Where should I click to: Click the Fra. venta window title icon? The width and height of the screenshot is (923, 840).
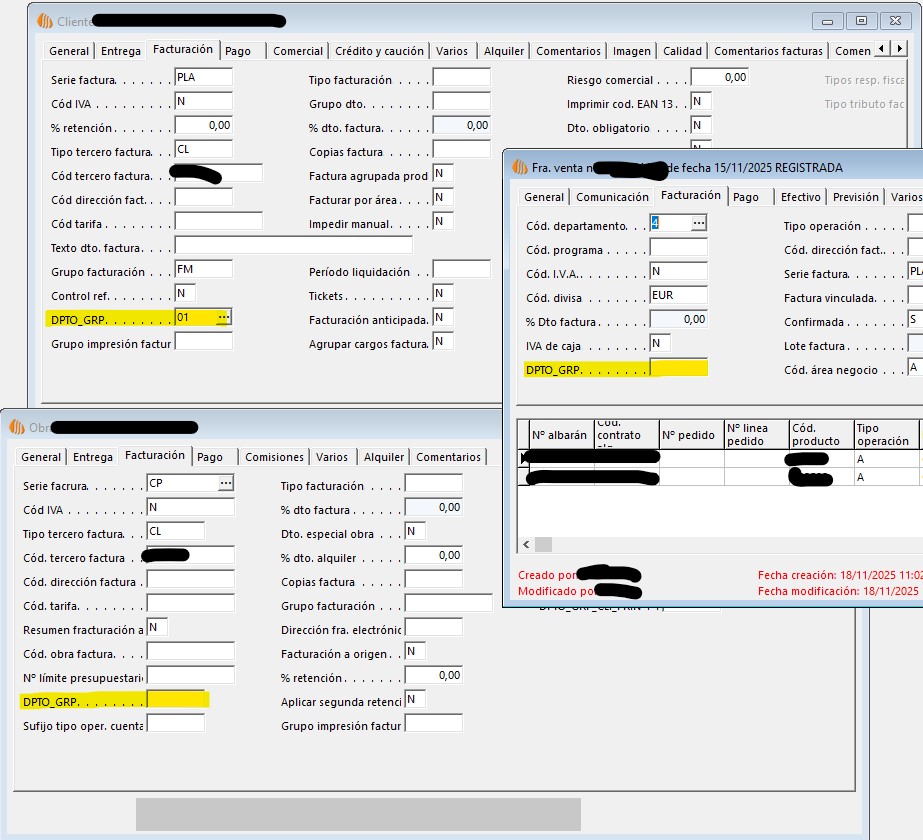[x=519, y=167]
